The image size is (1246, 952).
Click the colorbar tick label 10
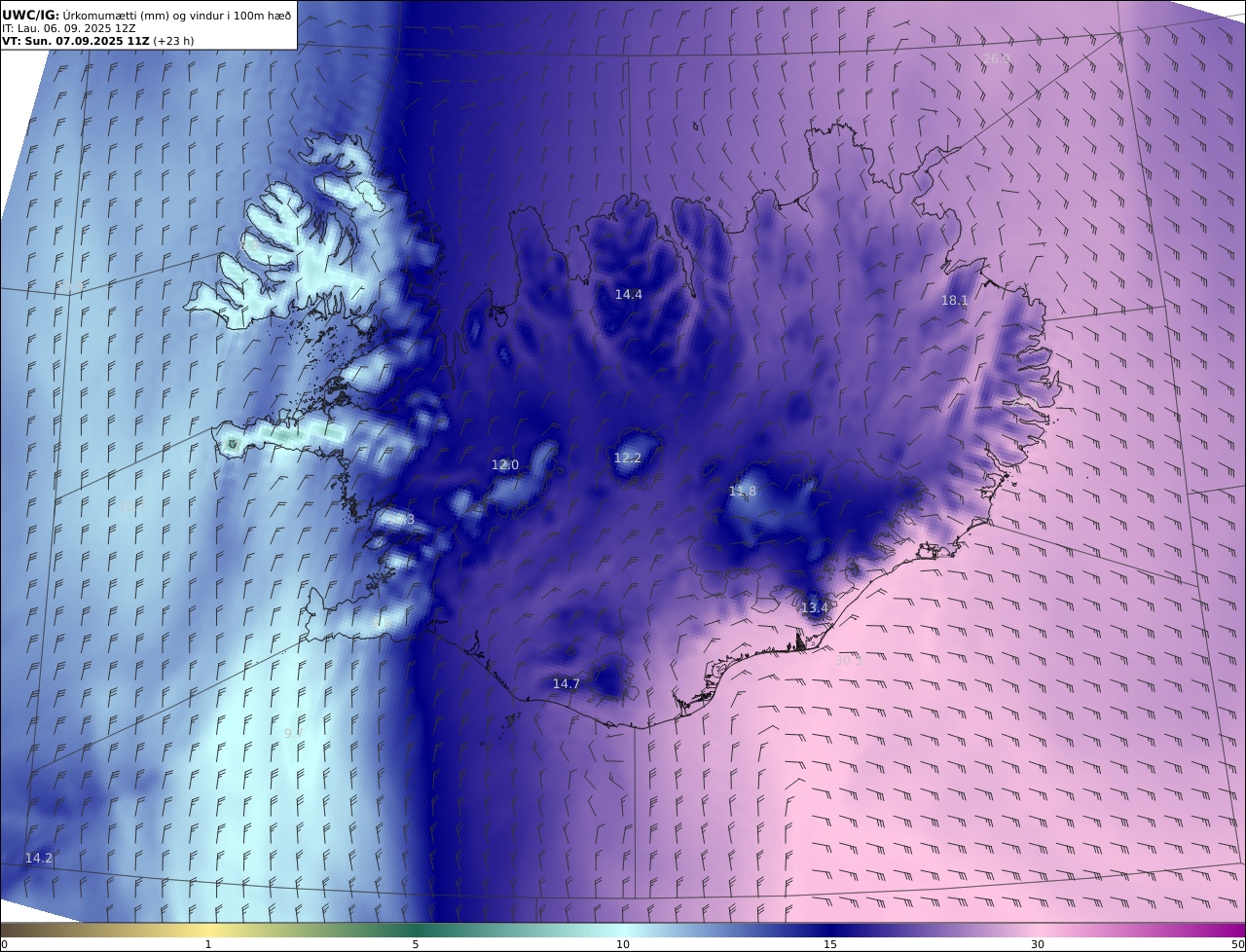(623, 944)
